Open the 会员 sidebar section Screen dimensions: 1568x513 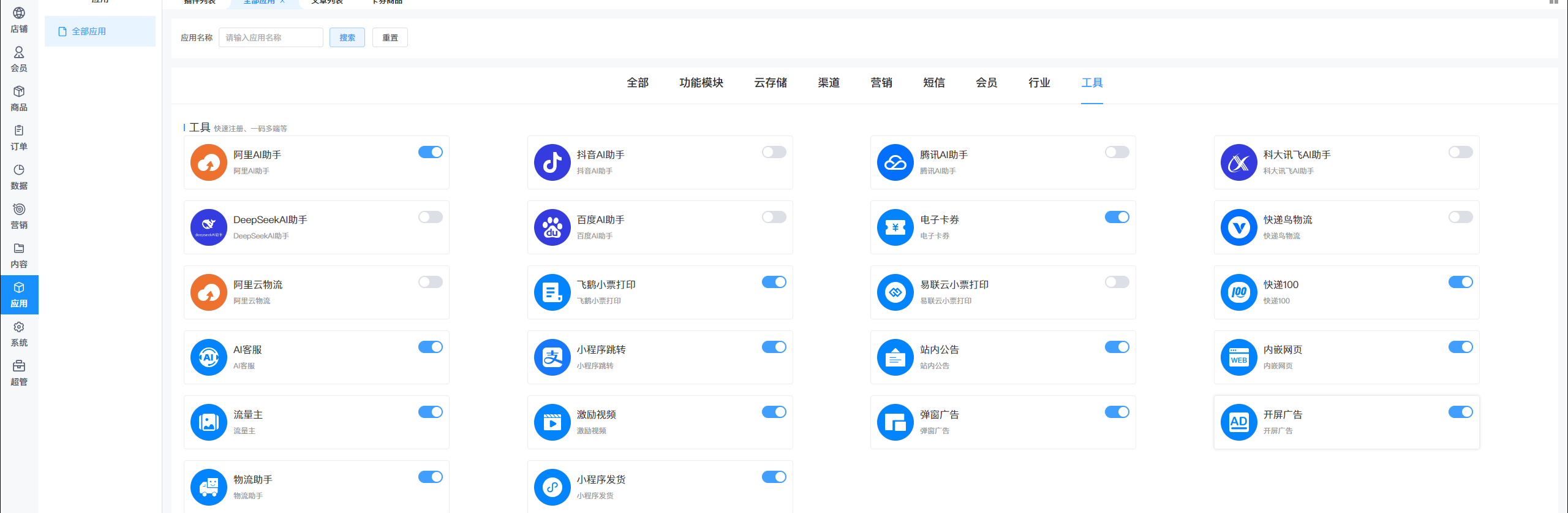(x=19, y=59)
